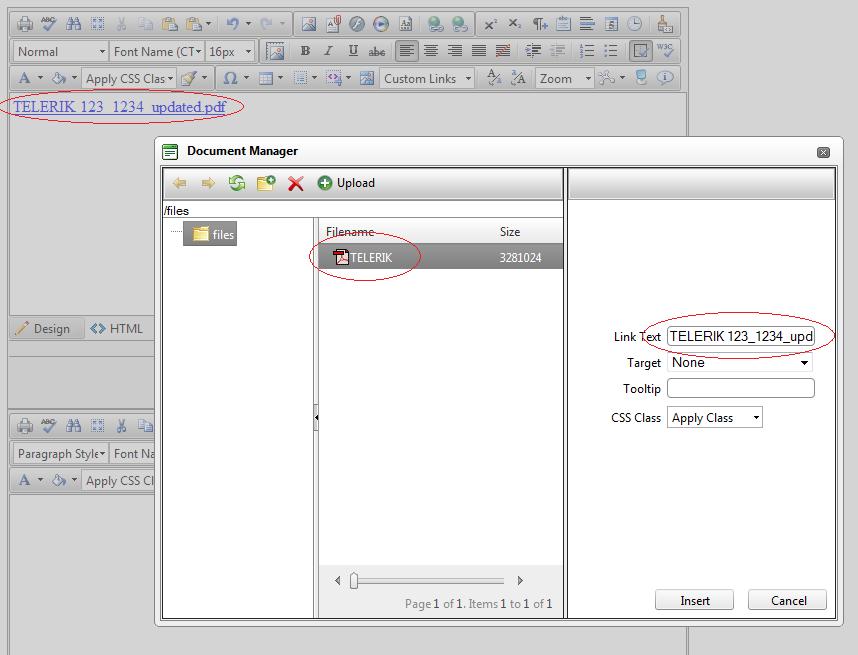This screenshot has width=858, height=655.
Task: Open the Custom Links dropdown
Action: tap(427, 78)
